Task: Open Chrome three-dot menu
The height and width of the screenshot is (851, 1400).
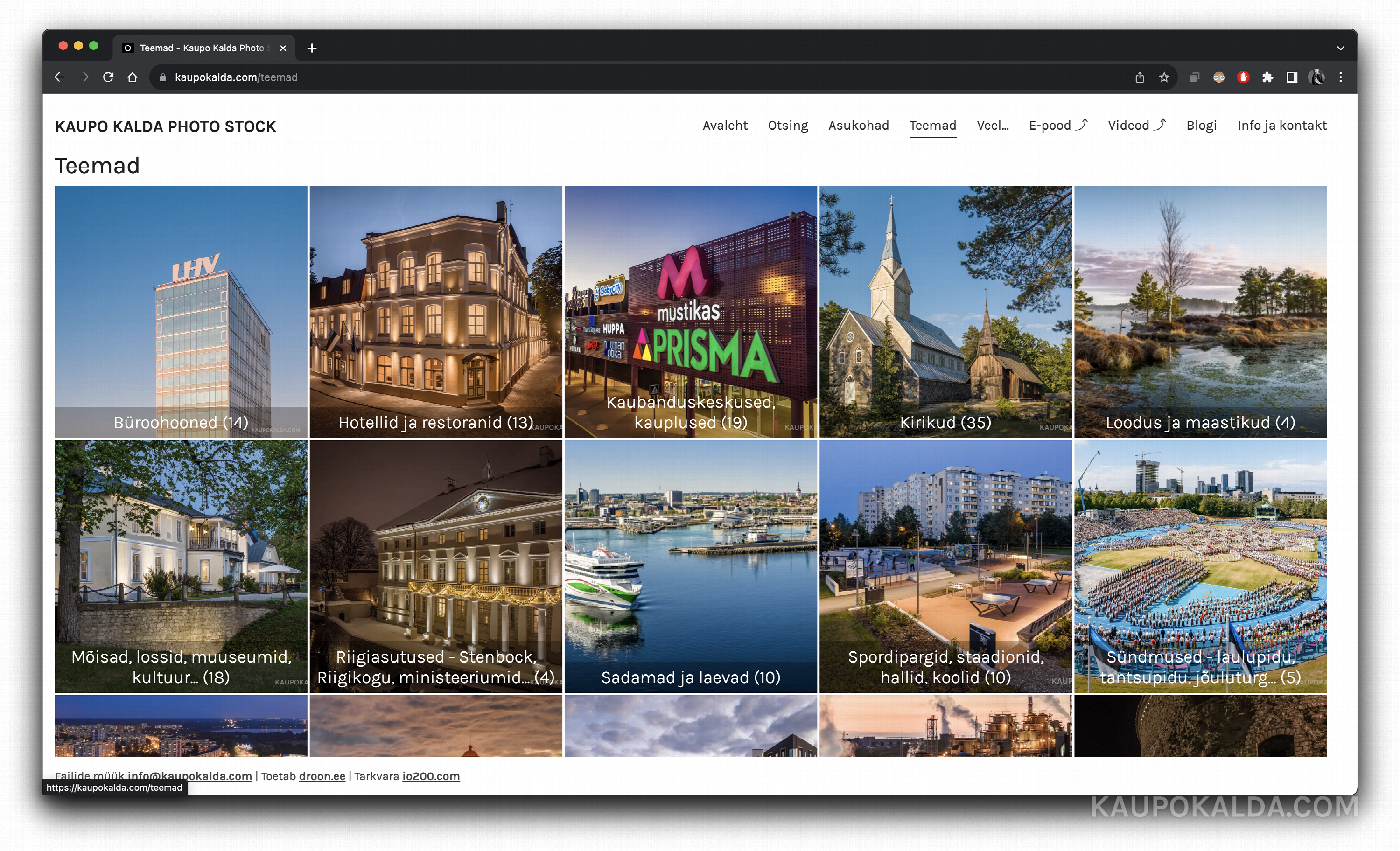Action: (x=1341, y=77)
